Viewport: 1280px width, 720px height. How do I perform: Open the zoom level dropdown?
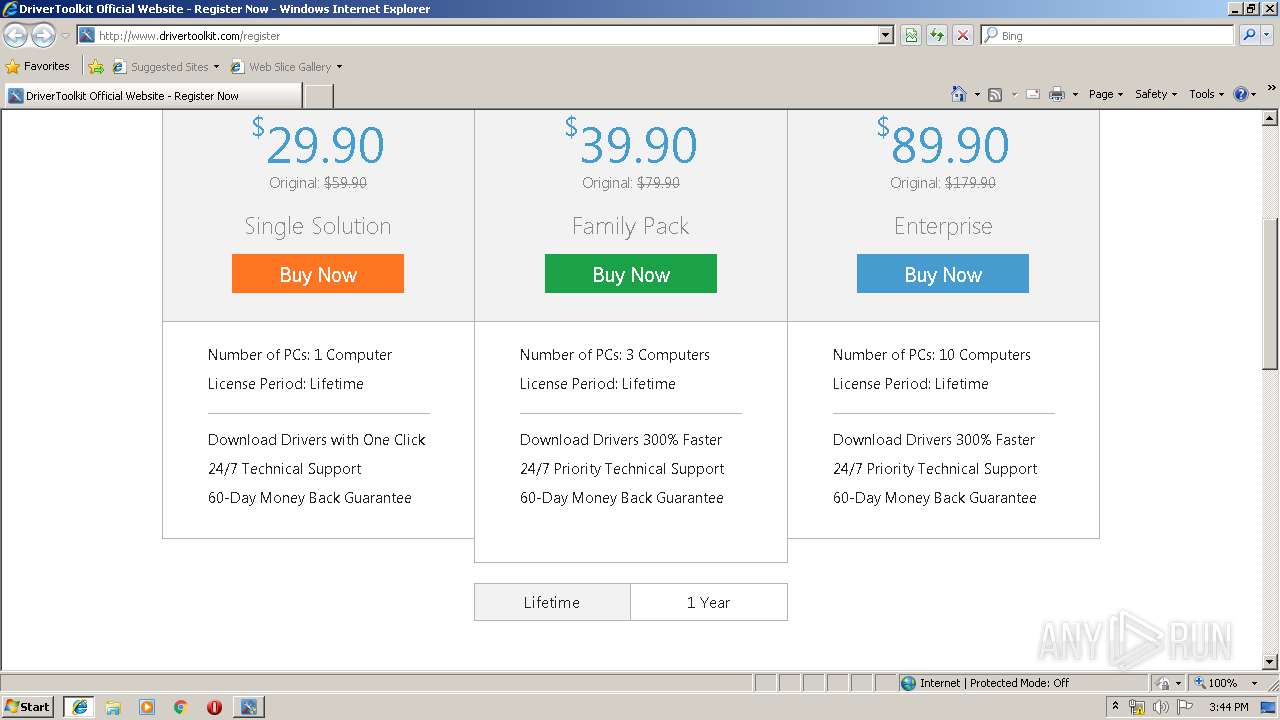[1254, 683]
